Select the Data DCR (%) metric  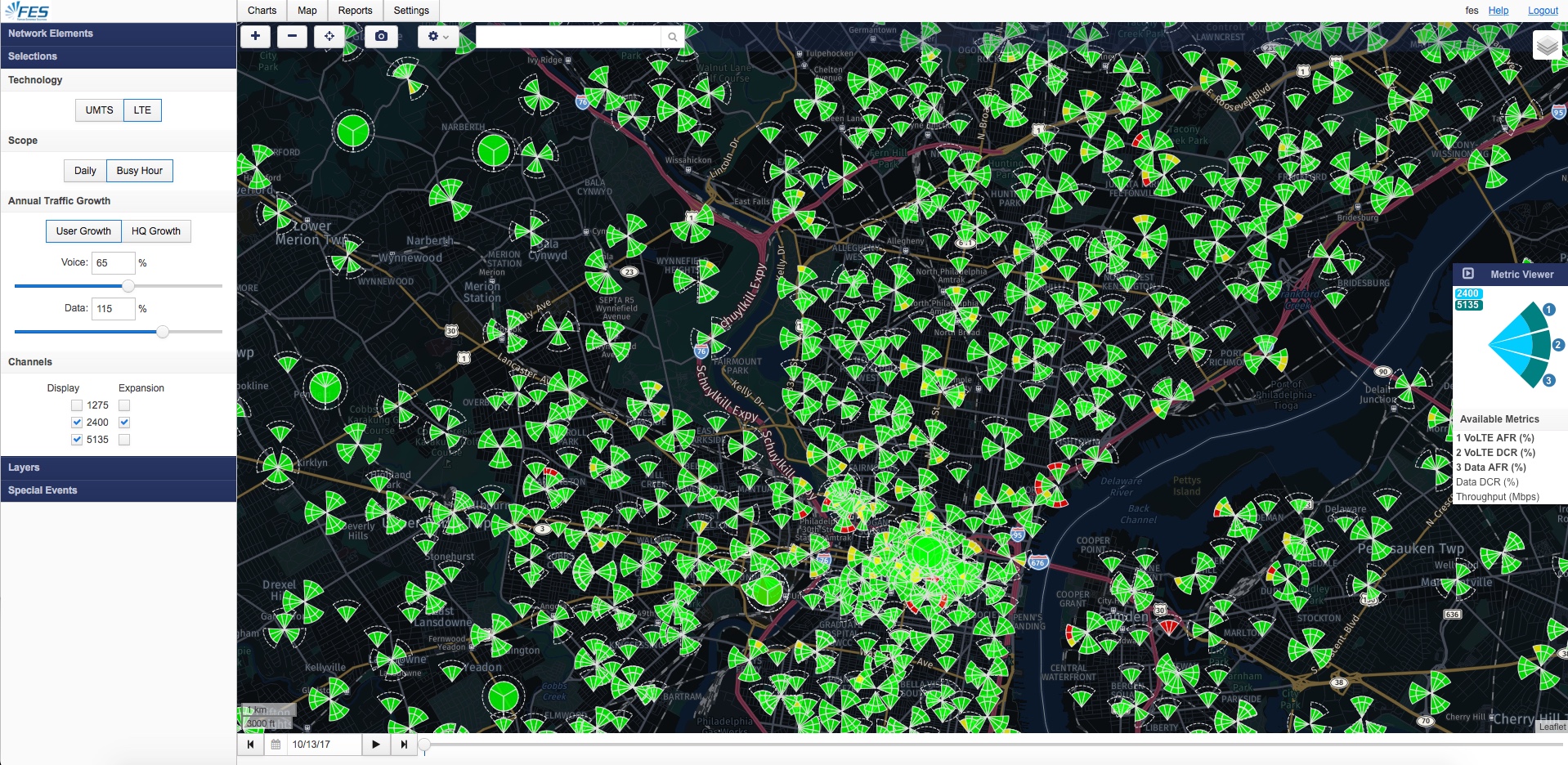pyautogui.click(x=1487, y=482)
